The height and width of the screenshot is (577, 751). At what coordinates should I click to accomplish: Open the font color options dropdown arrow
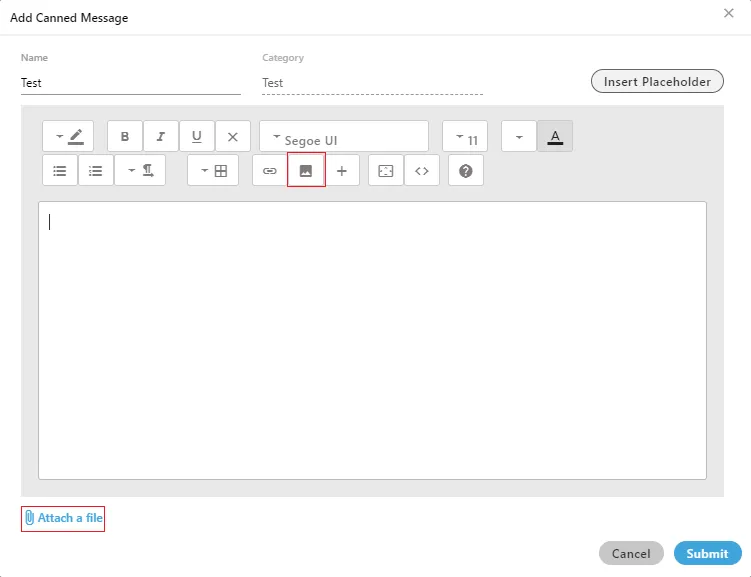(x=519, y=136)
